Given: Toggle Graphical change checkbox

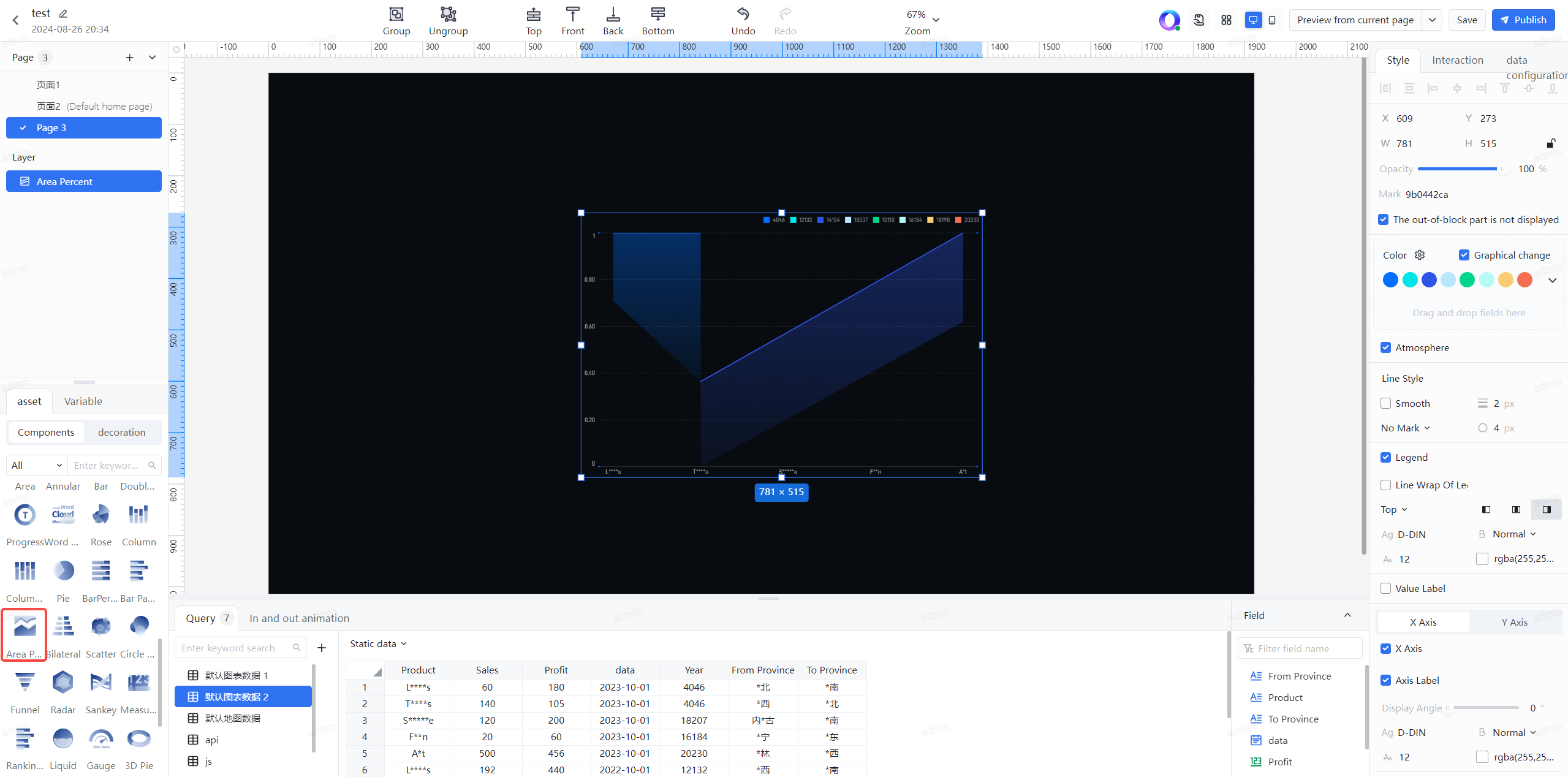Looking at the screenshot, I should tap(1464, 255).
